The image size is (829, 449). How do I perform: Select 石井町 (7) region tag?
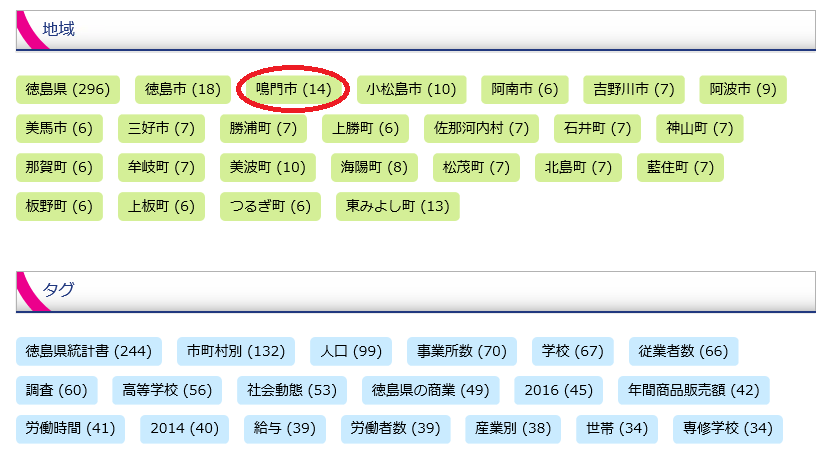[597, 129]
